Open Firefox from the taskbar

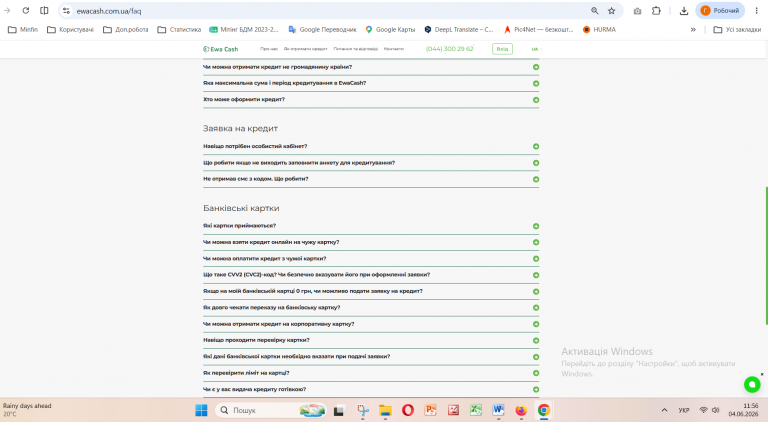point(521,410)
